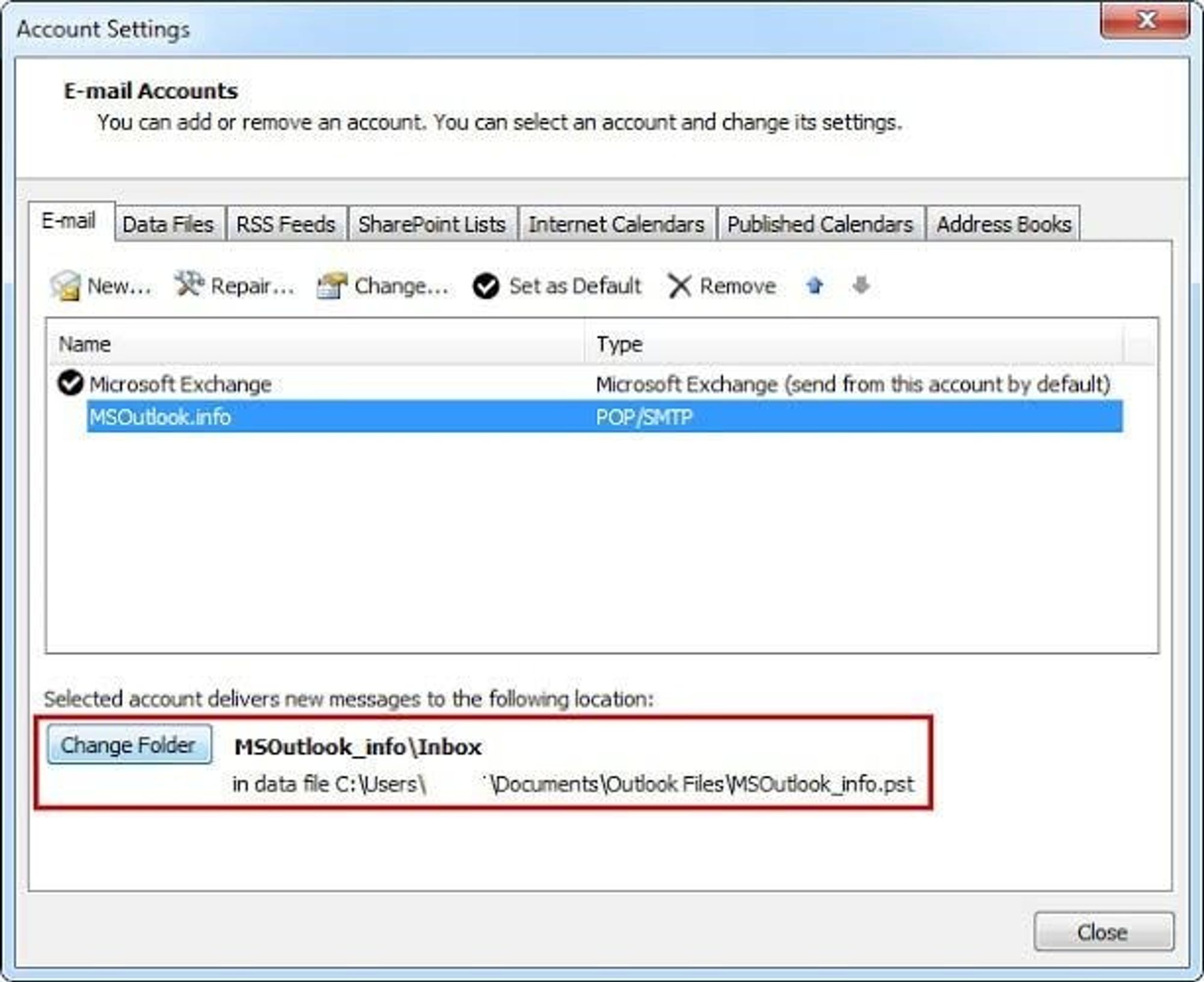Switch to the Data Files tab

click(168, 225)
